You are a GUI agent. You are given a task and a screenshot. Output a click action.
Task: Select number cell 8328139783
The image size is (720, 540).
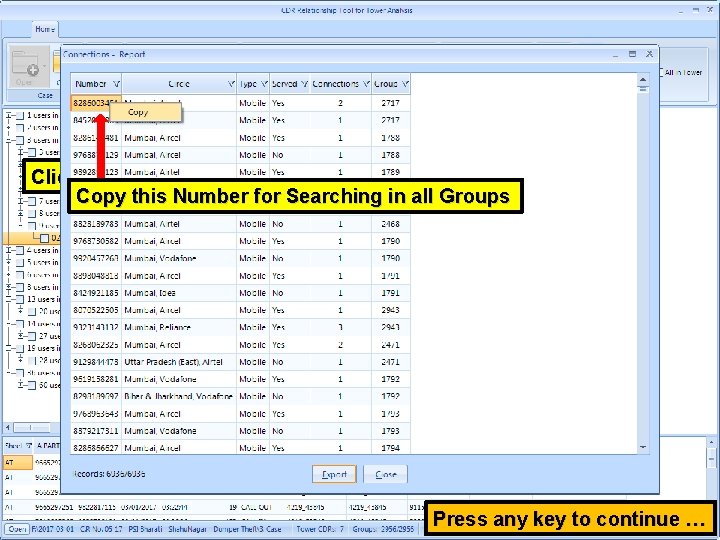click(96, 224)
